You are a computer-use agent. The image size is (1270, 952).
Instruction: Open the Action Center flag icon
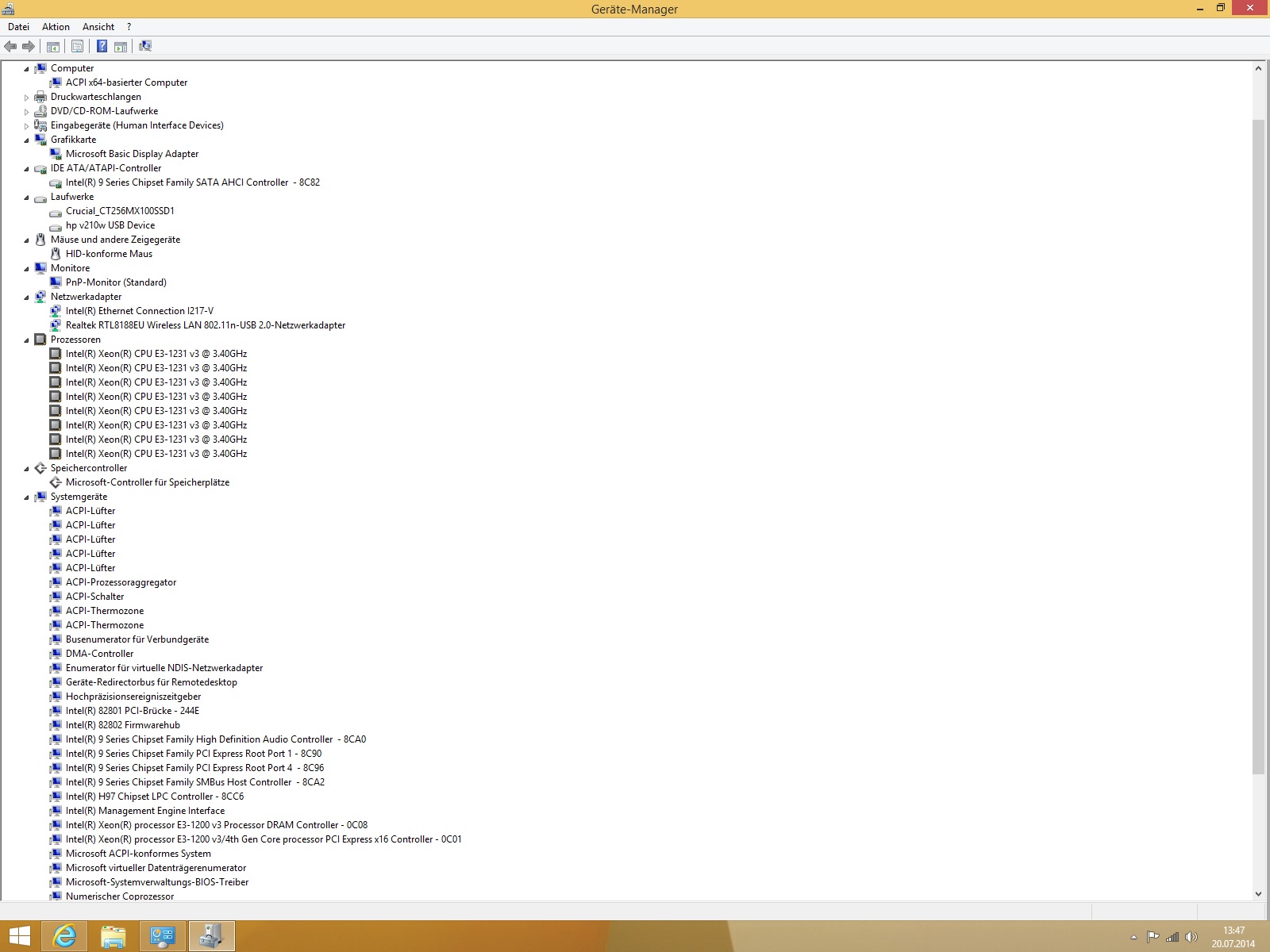tap(1153, 937)
